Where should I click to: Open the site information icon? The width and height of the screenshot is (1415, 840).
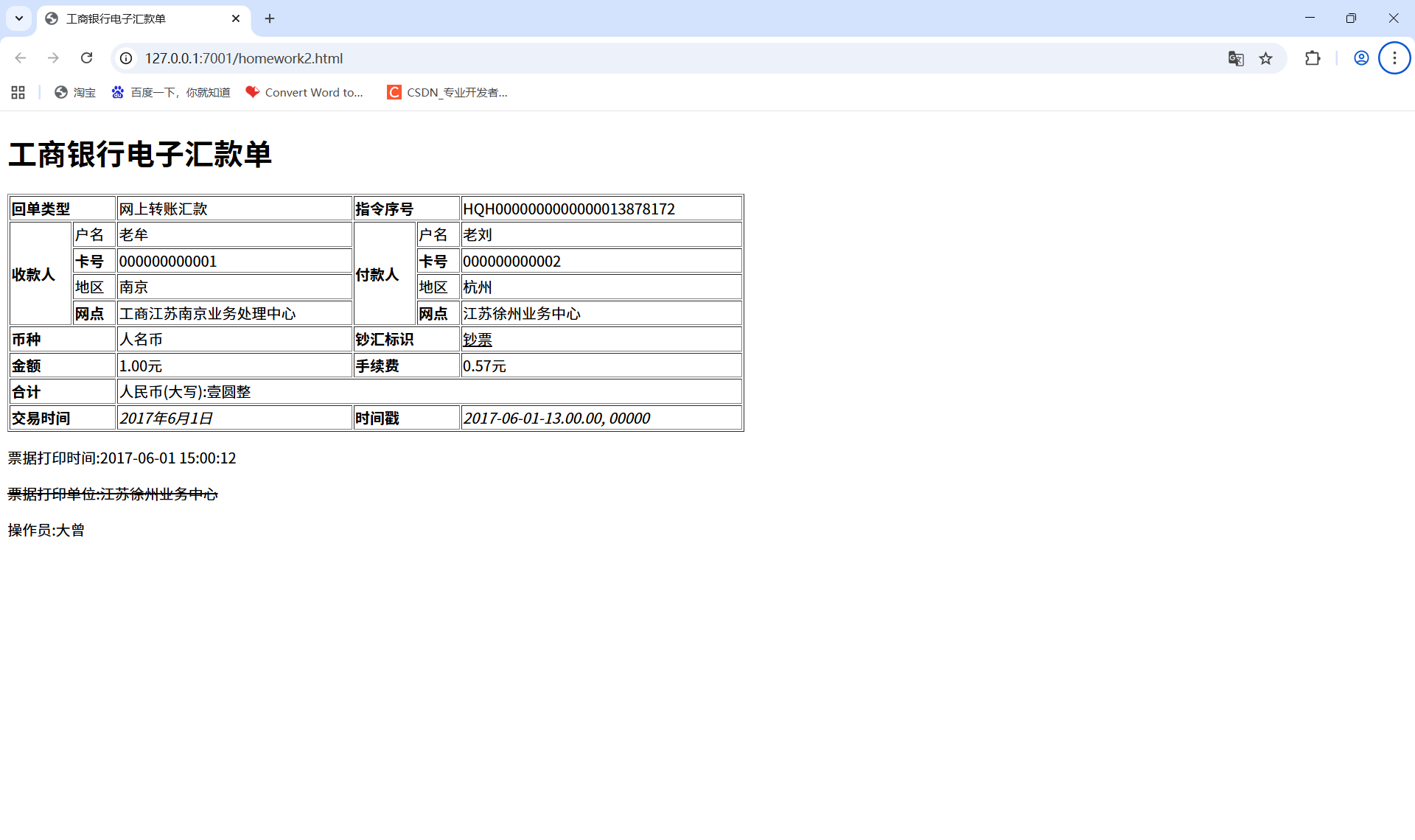pyautogui.click(x=126, y=58)
